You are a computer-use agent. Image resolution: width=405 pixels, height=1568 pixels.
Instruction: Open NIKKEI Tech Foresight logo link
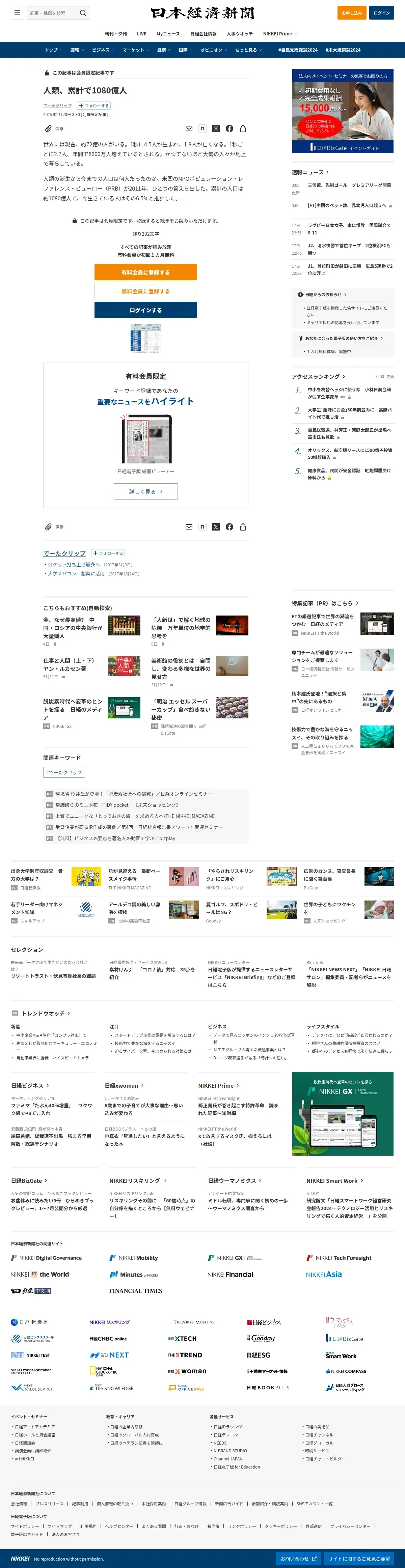pos(339,1258)
